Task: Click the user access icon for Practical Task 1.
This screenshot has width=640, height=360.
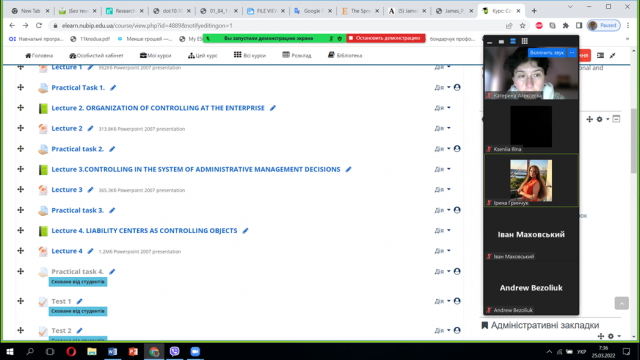Action: pos(457,87)
